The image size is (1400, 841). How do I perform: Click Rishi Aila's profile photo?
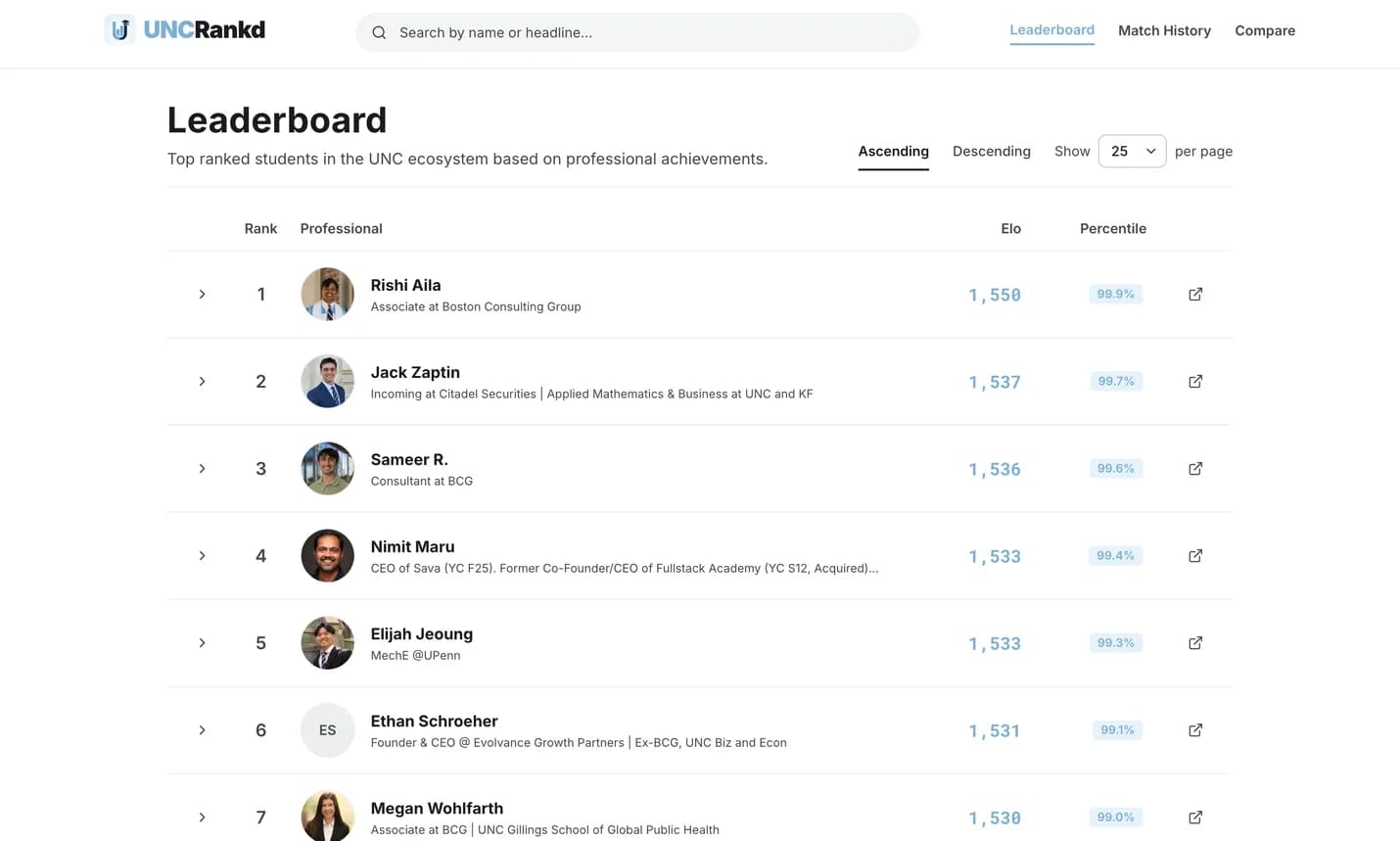[x=327, y=294]
